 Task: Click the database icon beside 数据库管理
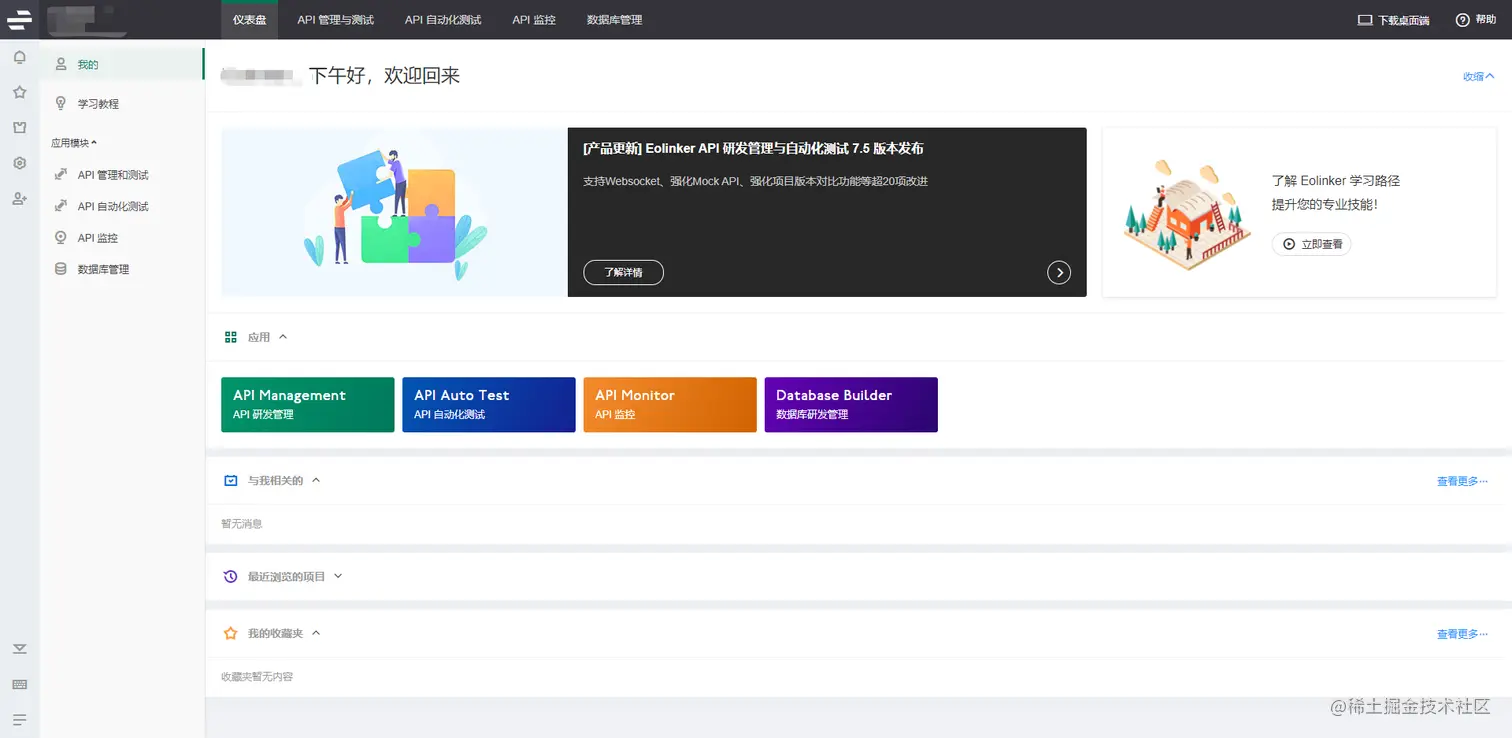click(61, 269)
